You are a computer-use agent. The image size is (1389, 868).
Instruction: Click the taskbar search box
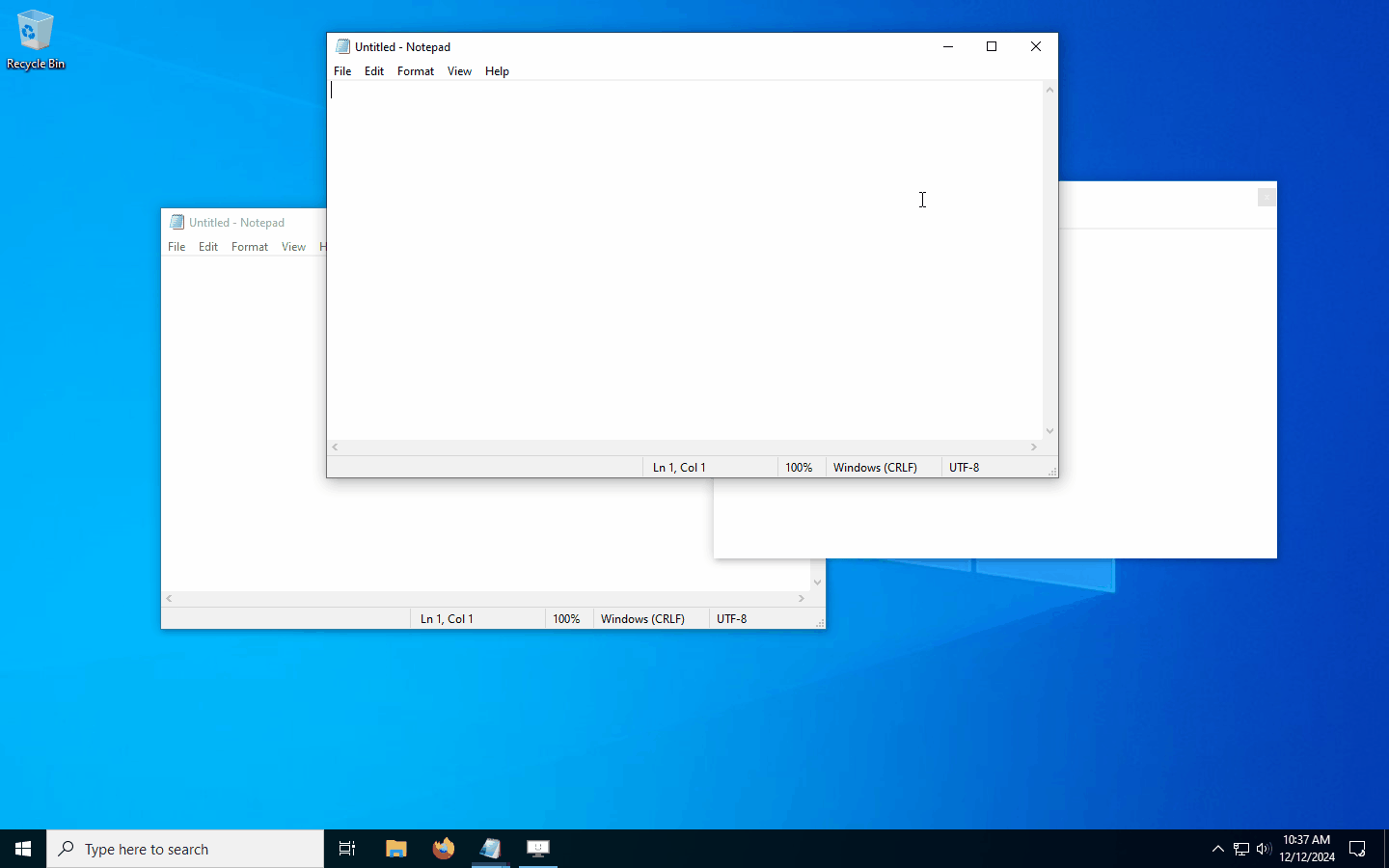[x=185, y=849]
